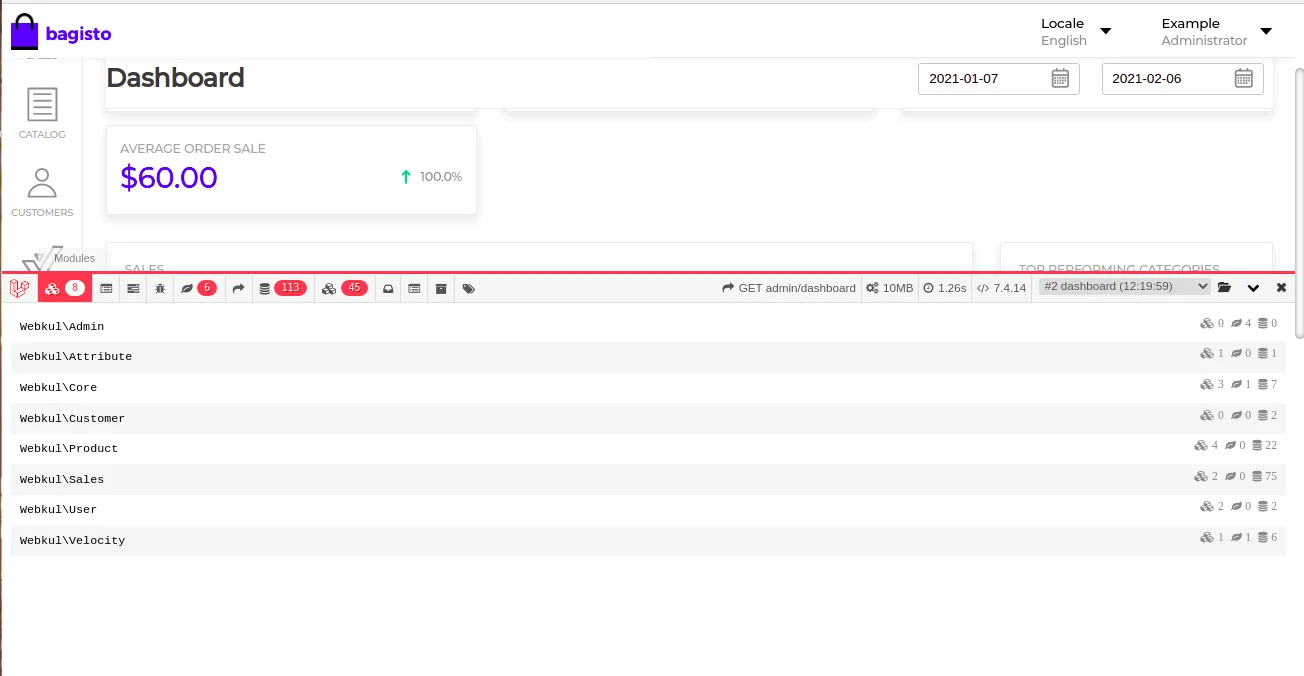The image size is (1304, 676).
Task: Open the Session archive box tab
Action: pos(441,288)
